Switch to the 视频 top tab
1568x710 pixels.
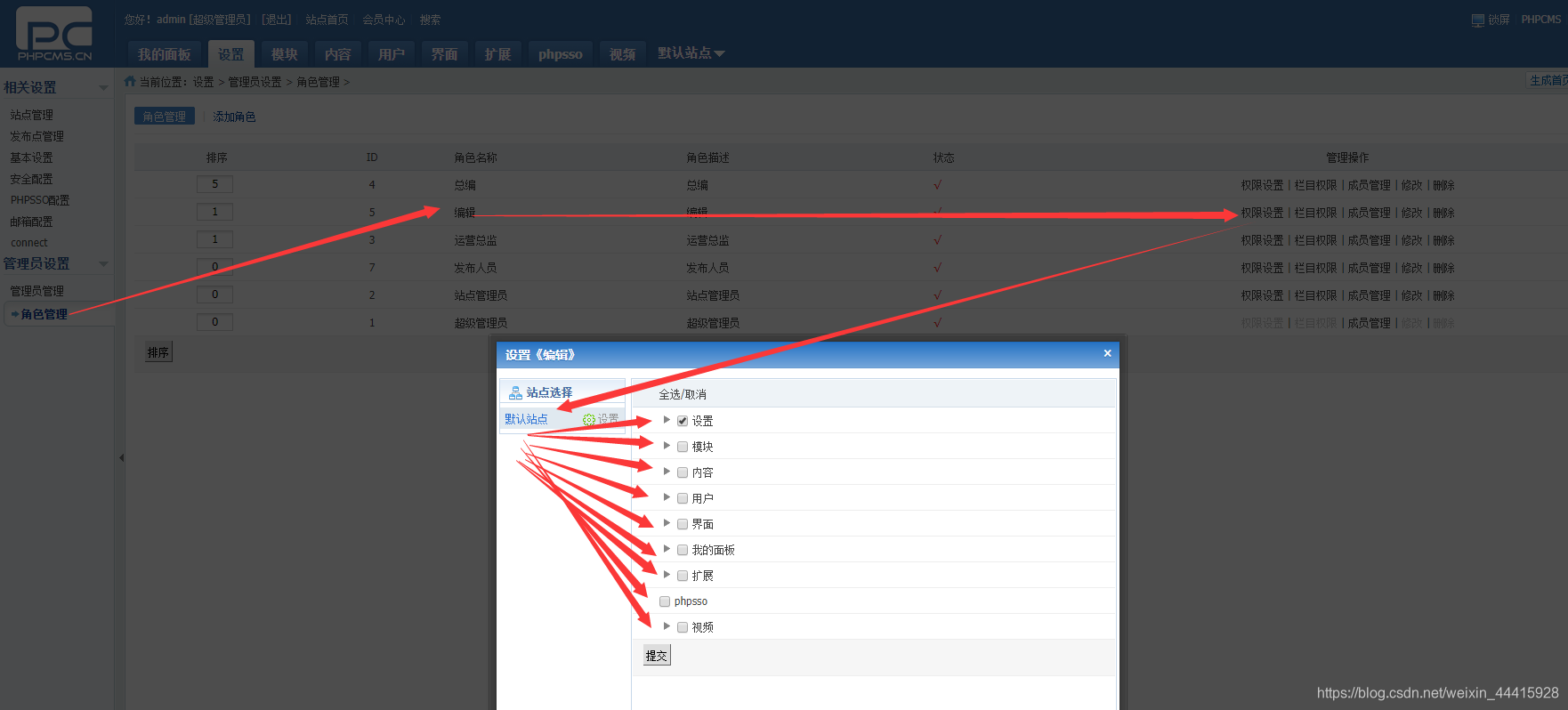[623, 54]
